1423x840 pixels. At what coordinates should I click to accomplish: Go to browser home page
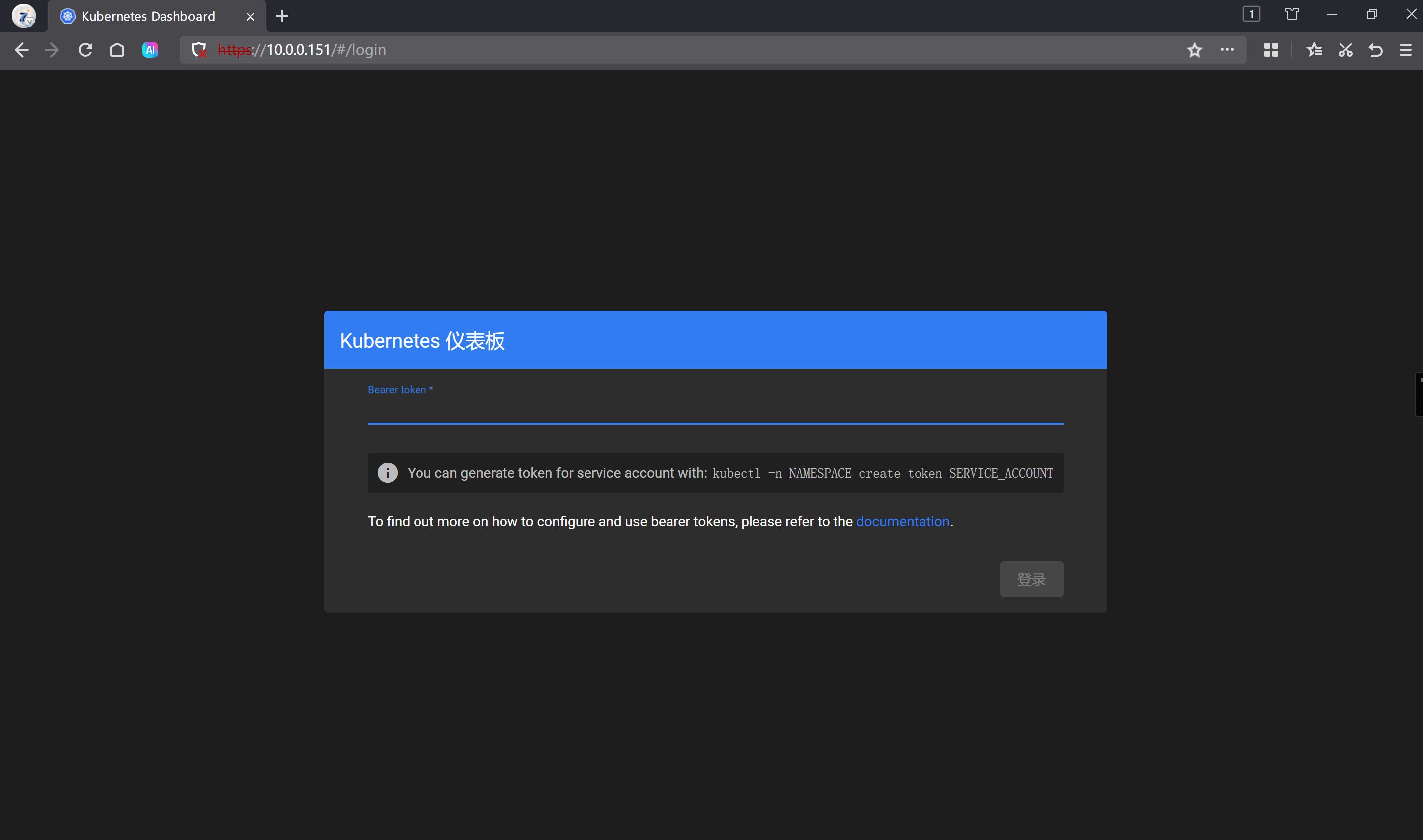pos(117,50)
